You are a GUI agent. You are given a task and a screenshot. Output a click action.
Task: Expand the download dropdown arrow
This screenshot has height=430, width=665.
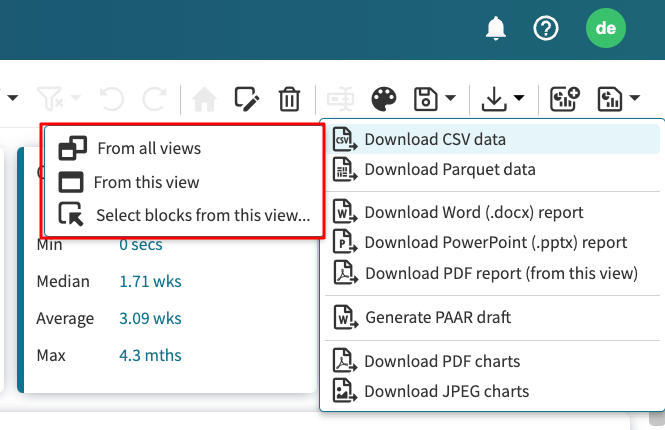pyautogui.click(x=519, y=99)
